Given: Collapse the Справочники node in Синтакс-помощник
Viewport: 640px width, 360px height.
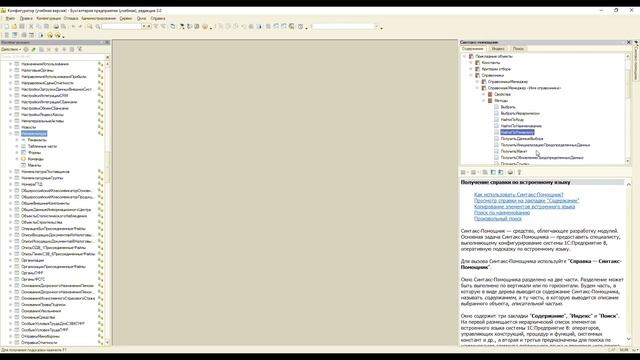Looking at the screenshot, I should pyautogui.click(x=471, y=76).
